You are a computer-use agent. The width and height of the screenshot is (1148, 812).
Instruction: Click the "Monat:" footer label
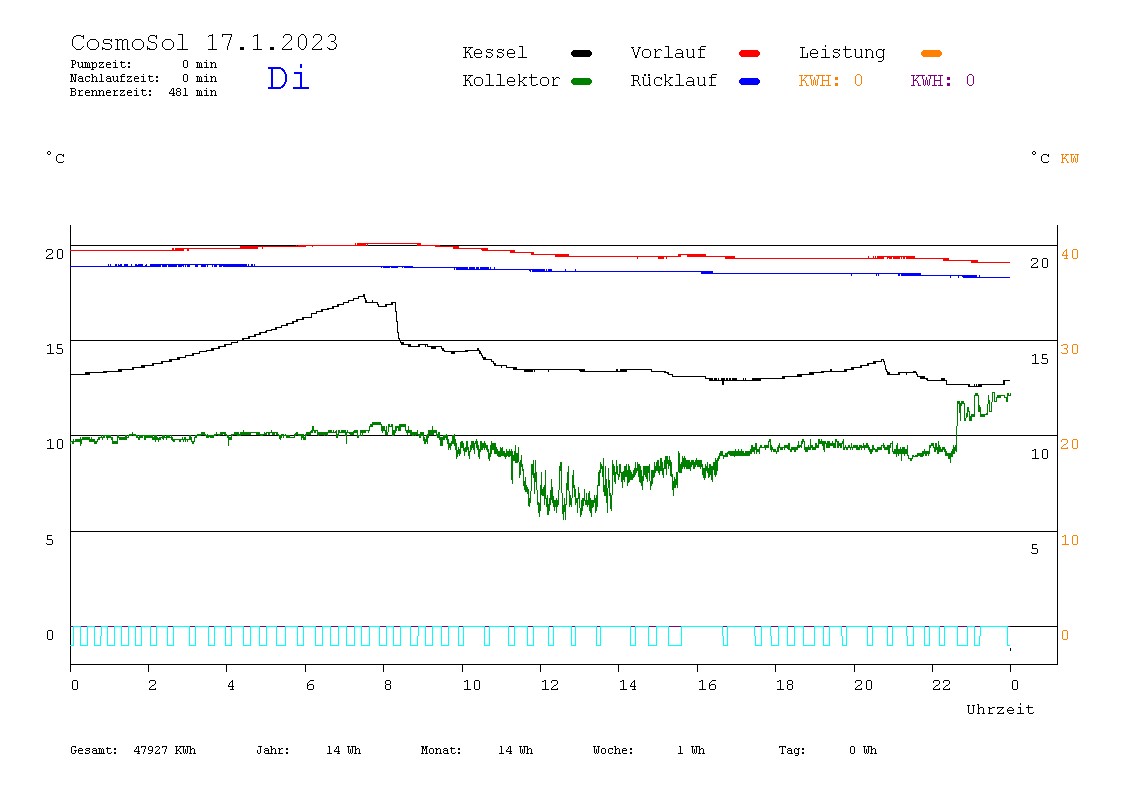click(441, 750)
